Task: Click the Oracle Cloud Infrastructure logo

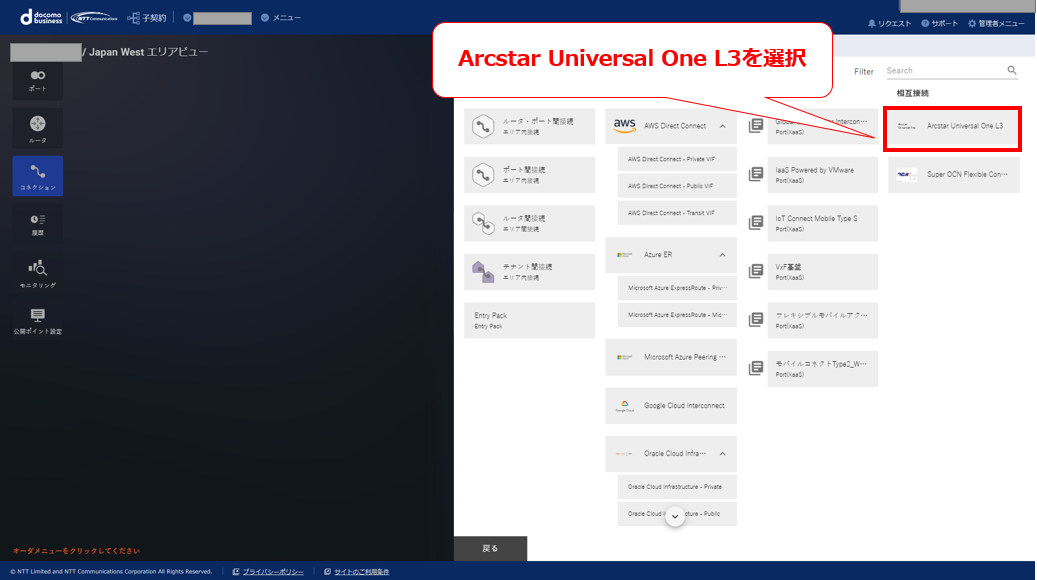Action: [x=624, y=454]
